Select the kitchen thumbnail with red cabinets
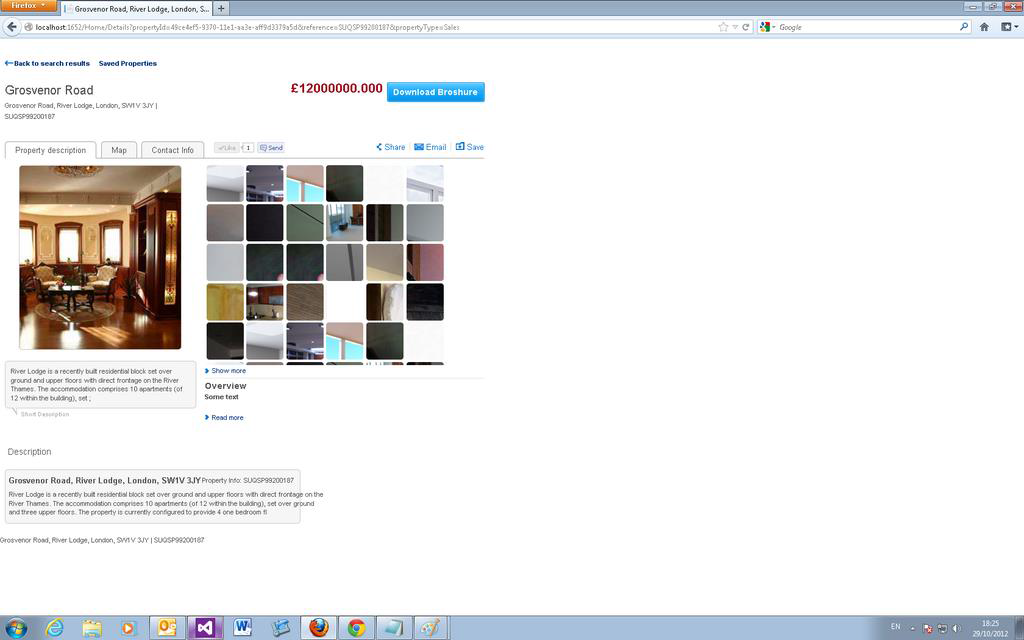Image resolution: width=1024 pixels, height=640 pixels. [264, 302]
